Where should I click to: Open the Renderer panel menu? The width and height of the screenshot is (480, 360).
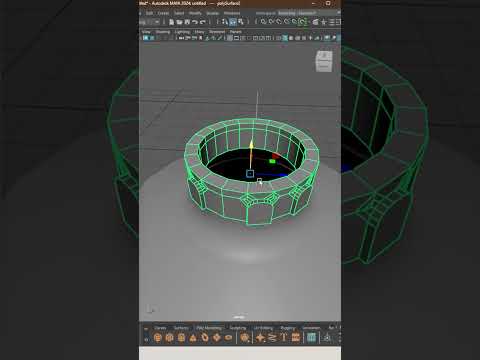(x=217, y=32)
